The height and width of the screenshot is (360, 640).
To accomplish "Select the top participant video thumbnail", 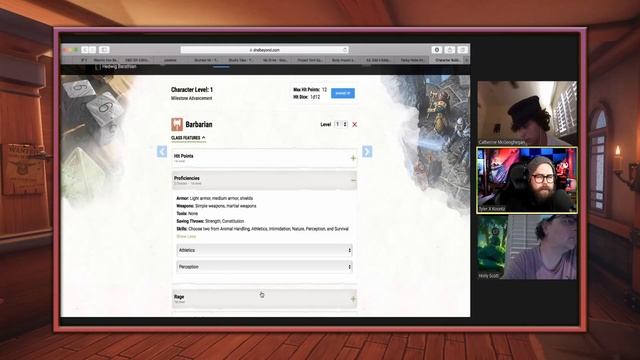I will pyautogui.click(x=527, y=113).
